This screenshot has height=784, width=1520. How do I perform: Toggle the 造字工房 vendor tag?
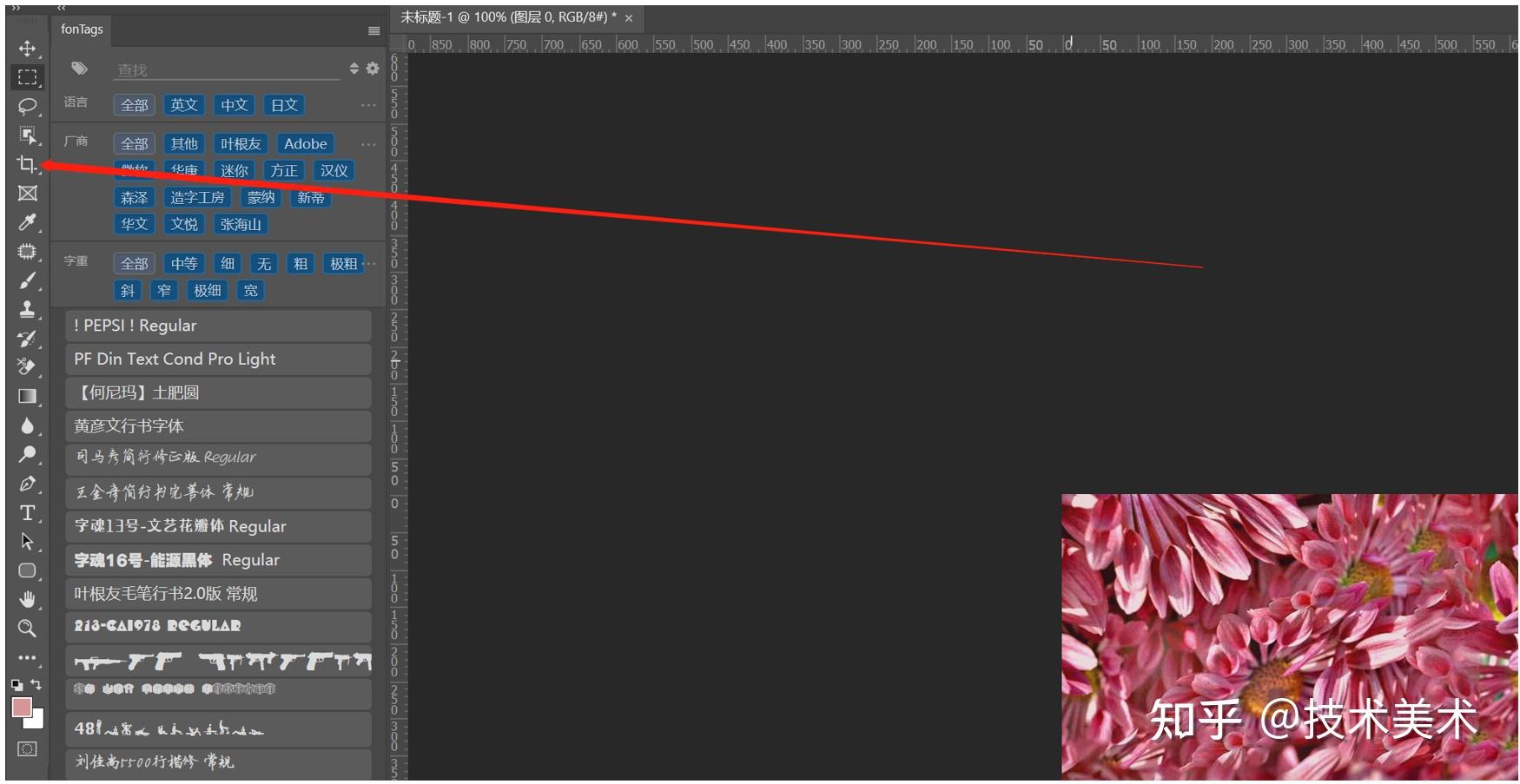[x=197, y=198]
